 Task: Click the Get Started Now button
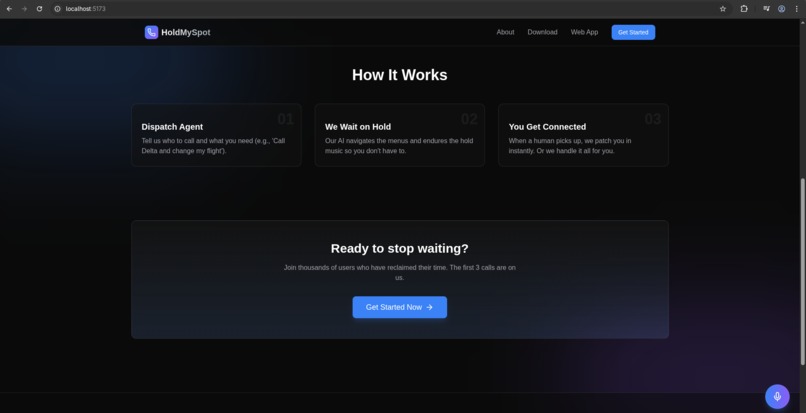click(399, 307)
